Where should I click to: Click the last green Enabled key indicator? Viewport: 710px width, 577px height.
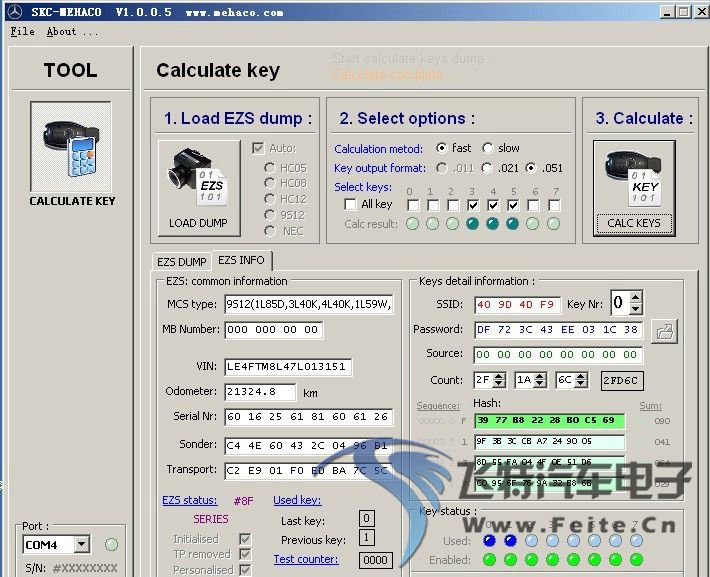[636, 560]
